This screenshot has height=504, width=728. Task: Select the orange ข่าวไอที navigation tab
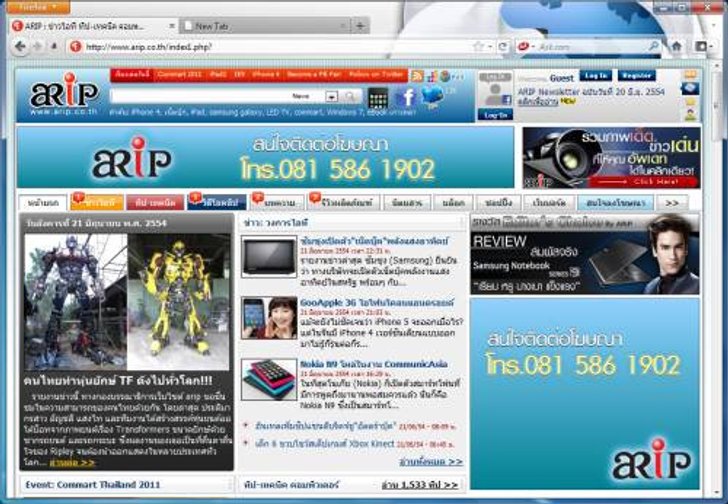pos(97,203)
